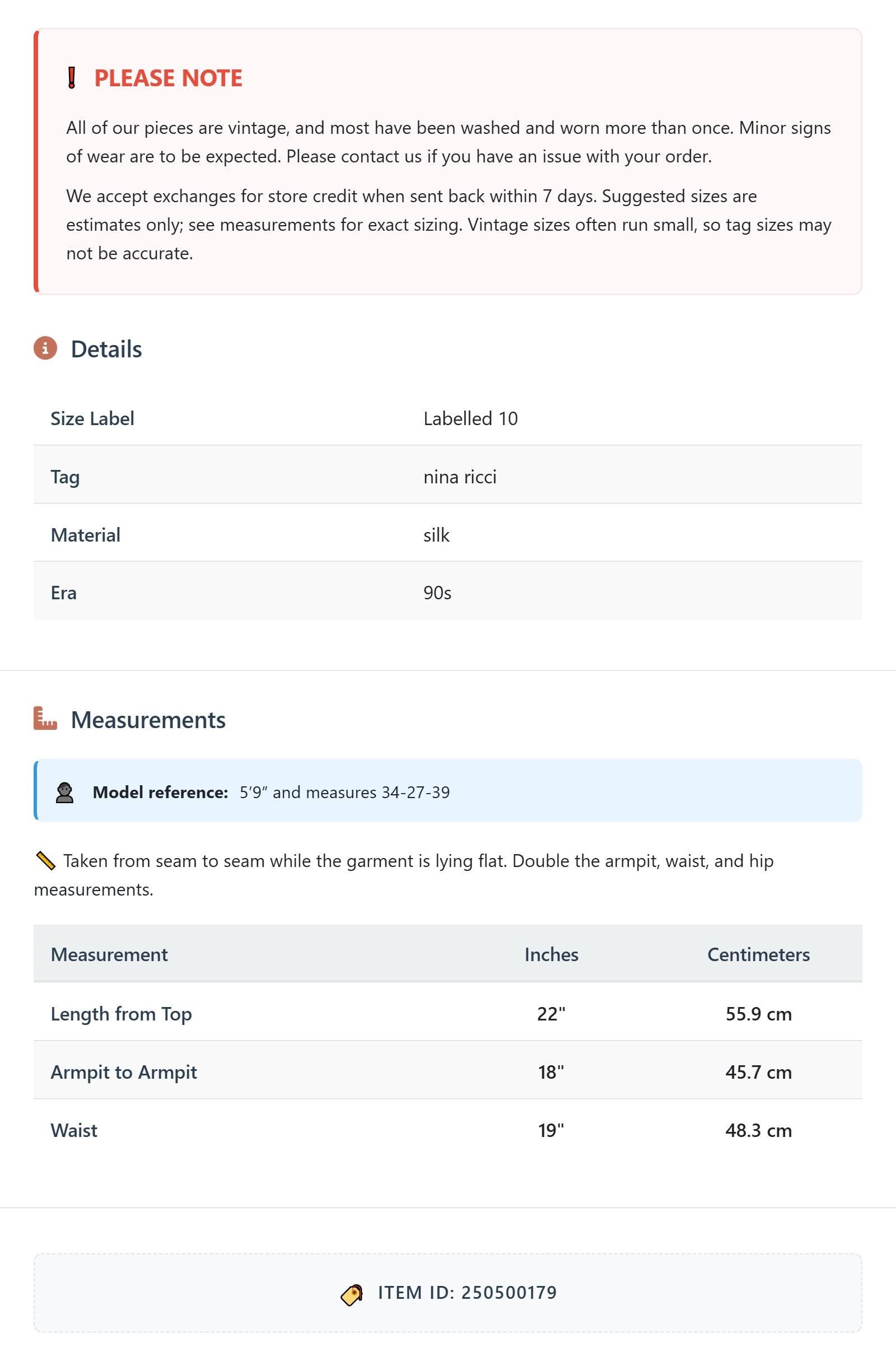Viewport: 896px width, 1361px height.
Task: Select the 90s era value
Action: pos(437,593)
